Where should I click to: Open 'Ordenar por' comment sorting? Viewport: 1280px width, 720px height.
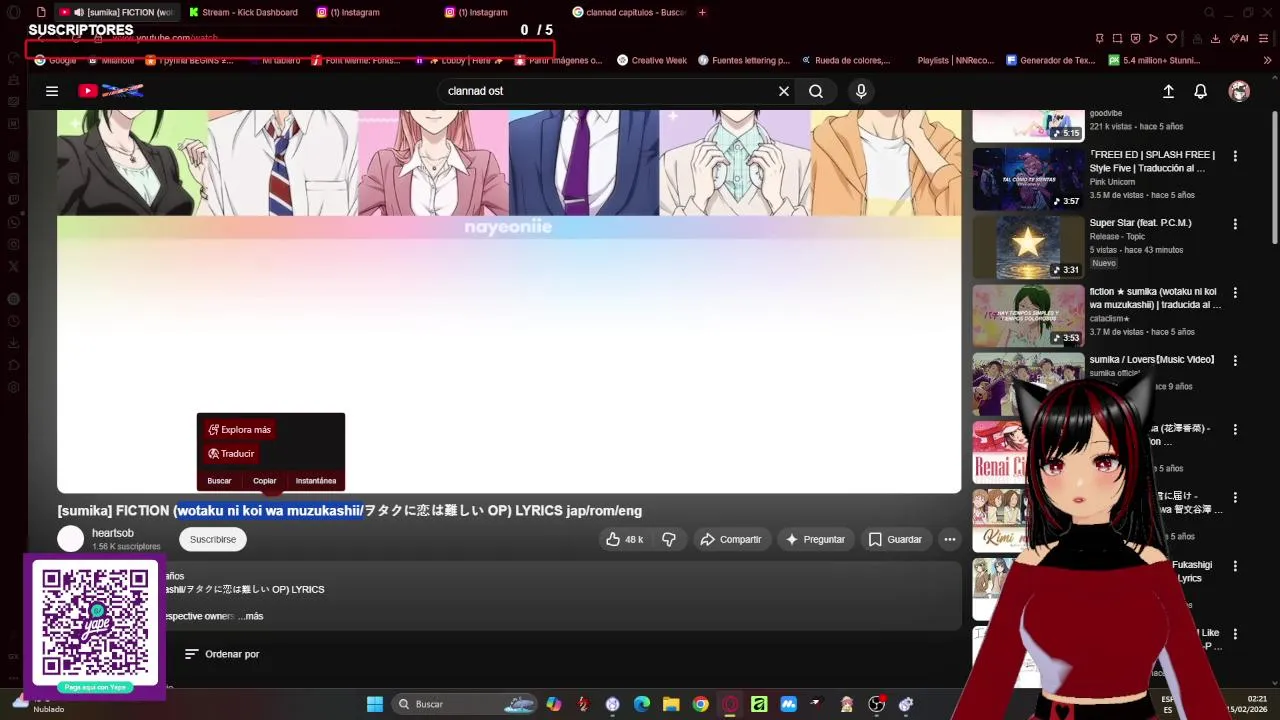point(222,654)
